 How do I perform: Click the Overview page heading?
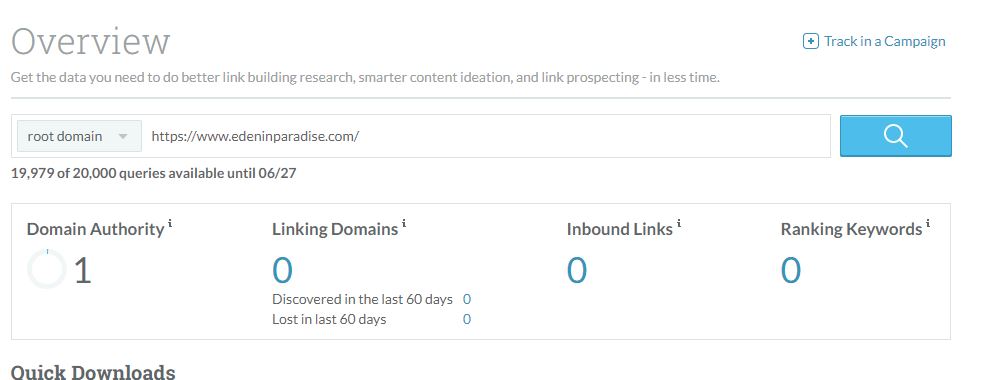point(90,41)
